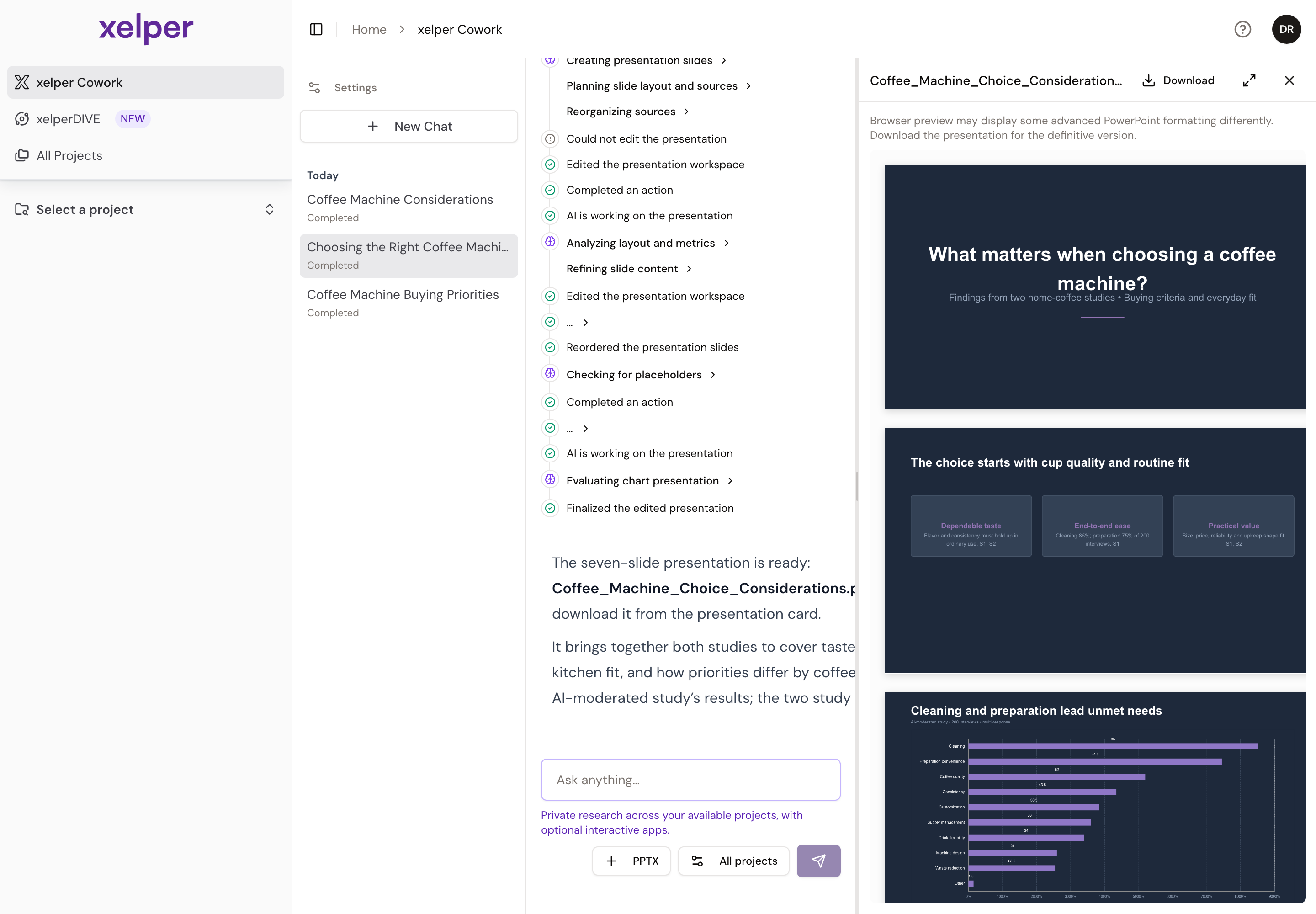Click 'Finalized the edited presentation' step text
The image size is (1316, 914).
coord(649,509)
